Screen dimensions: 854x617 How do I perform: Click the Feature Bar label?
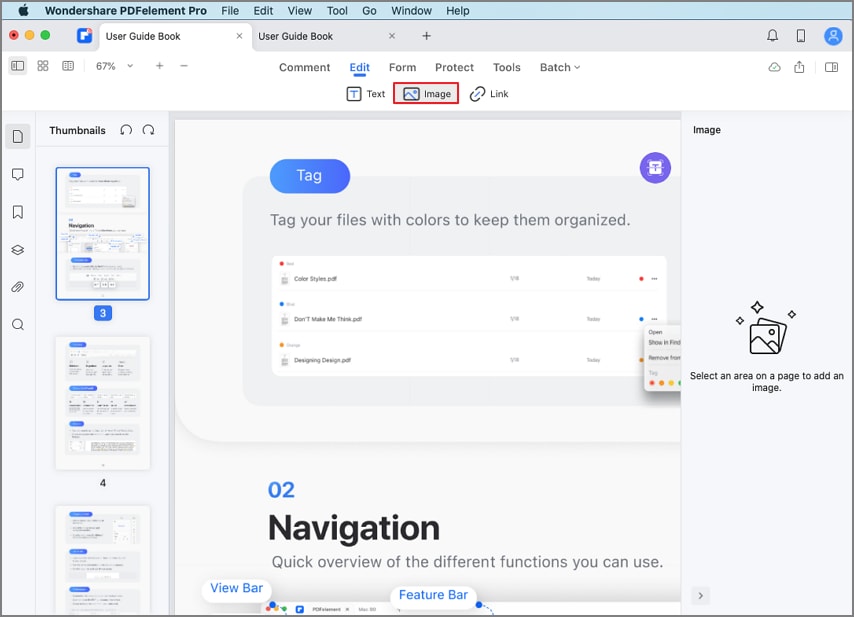point(433,595)
